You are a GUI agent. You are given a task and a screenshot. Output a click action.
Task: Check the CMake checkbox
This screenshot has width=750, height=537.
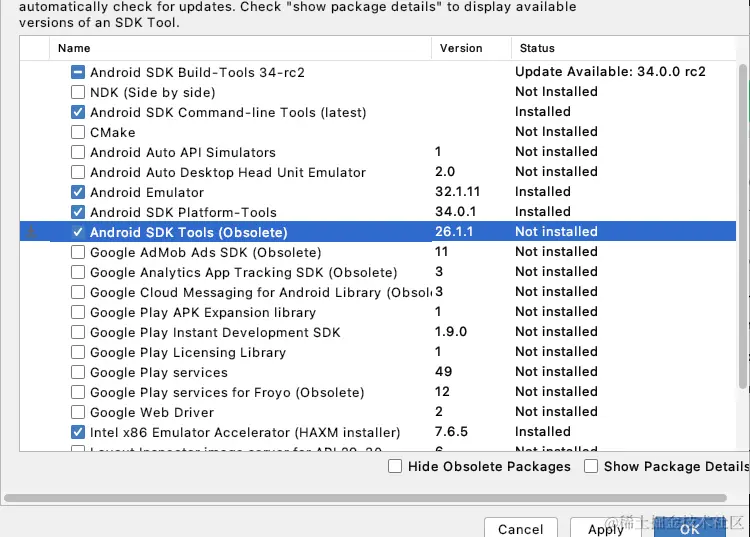pos(77,132)
